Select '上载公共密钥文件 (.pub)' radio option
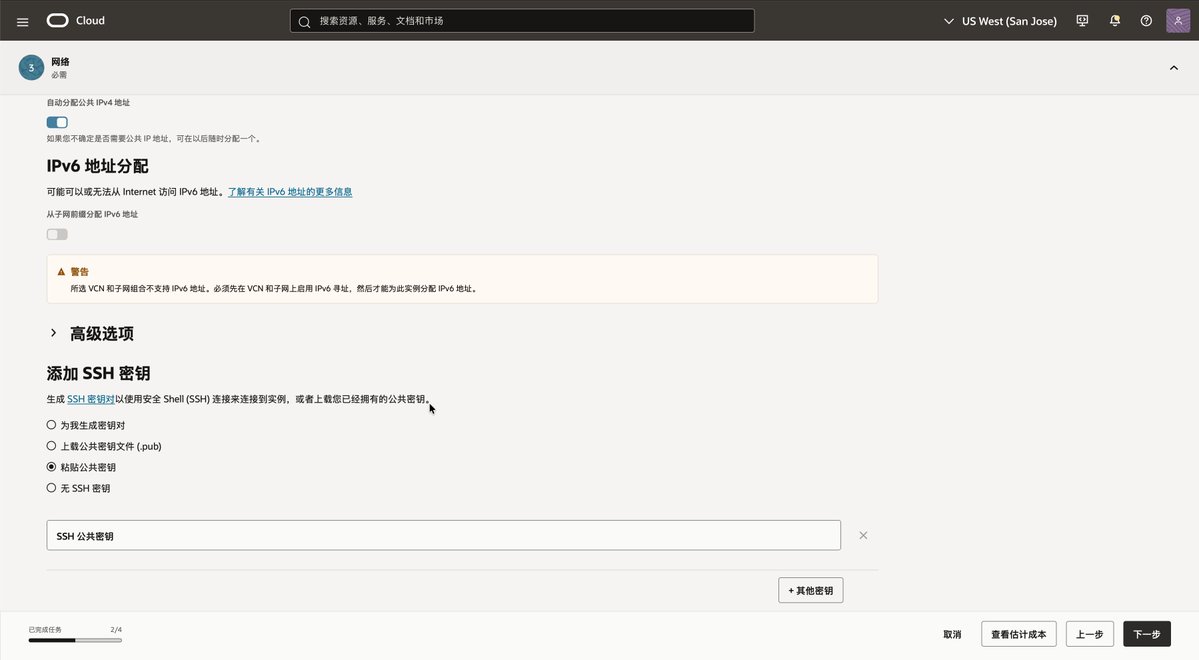 tap(51, 446)
